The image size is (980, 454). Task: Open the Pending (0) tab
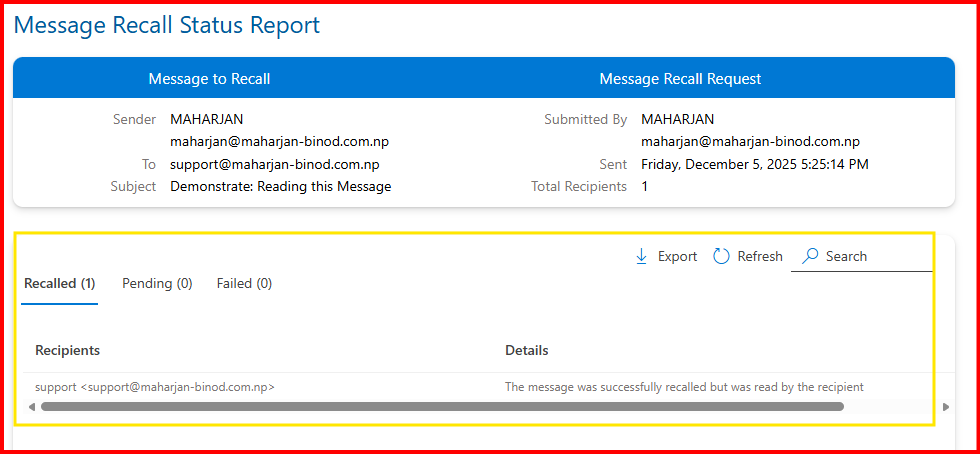coord(157,284)
